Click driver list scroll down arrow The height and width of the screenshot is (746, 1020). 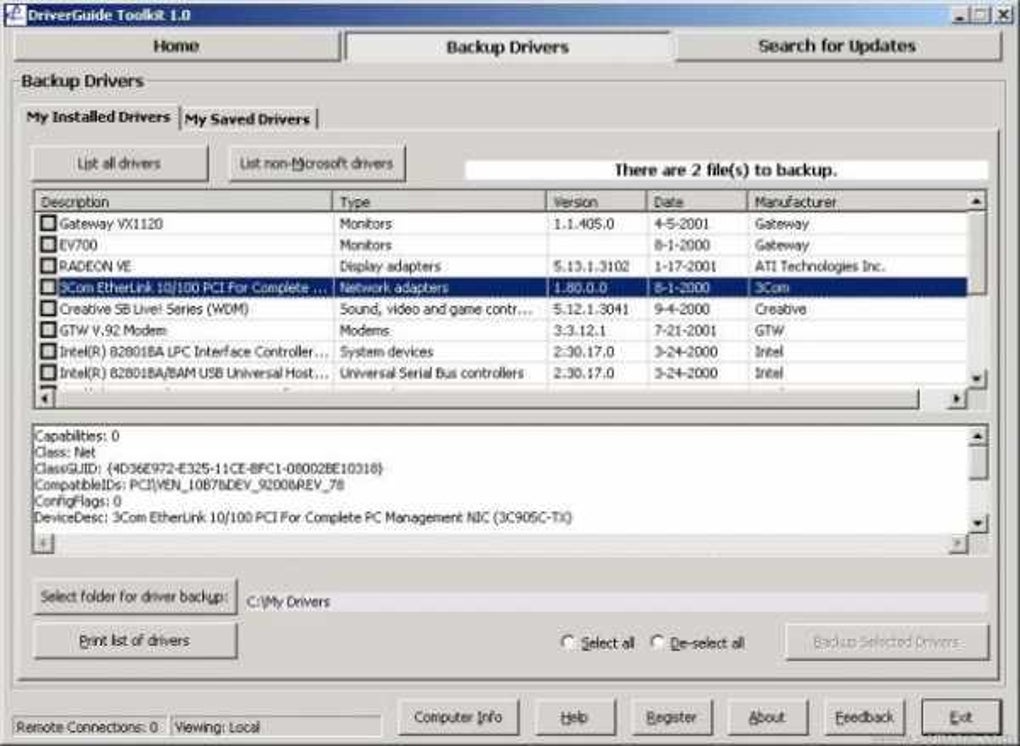pos(976,378)
